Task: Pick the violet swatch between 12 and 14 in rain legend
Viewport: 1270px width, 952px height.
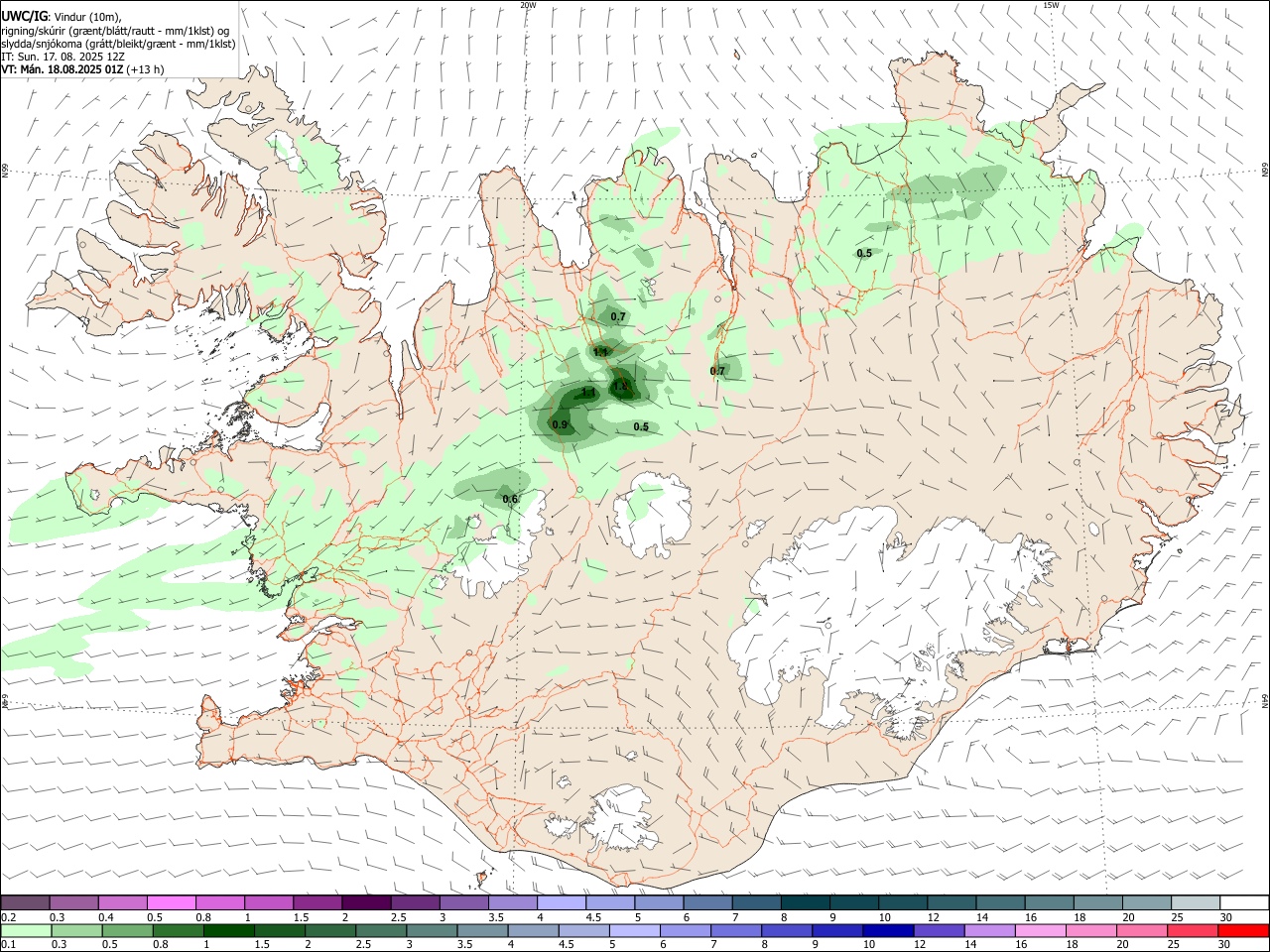Action: click(x=938, y=931)
